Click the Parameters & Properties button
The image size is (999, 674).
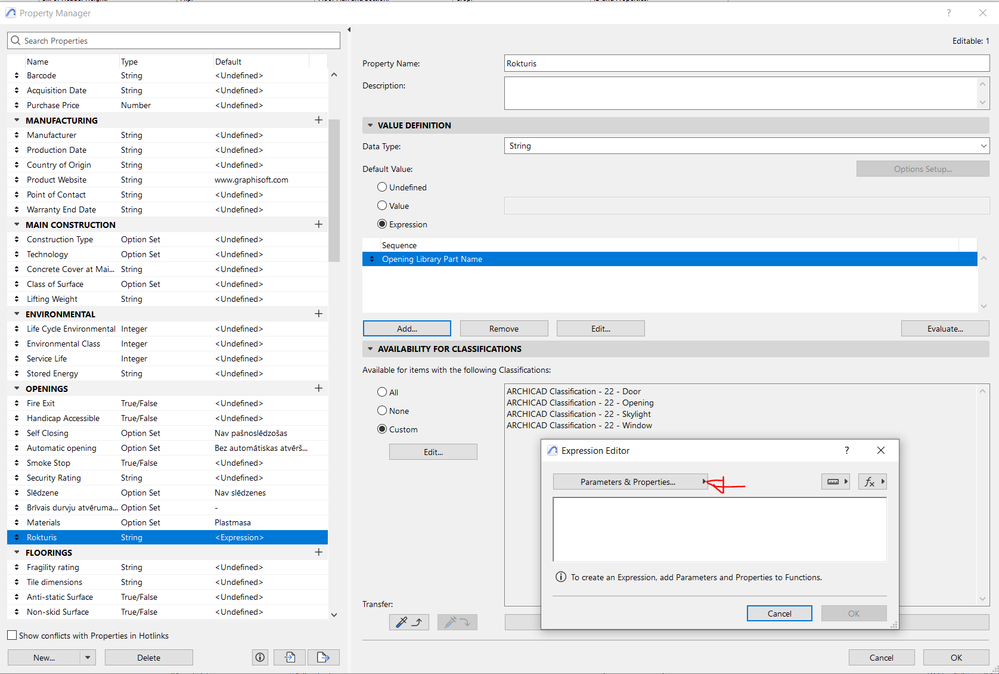pyautogui.click(x=630, y=482)
